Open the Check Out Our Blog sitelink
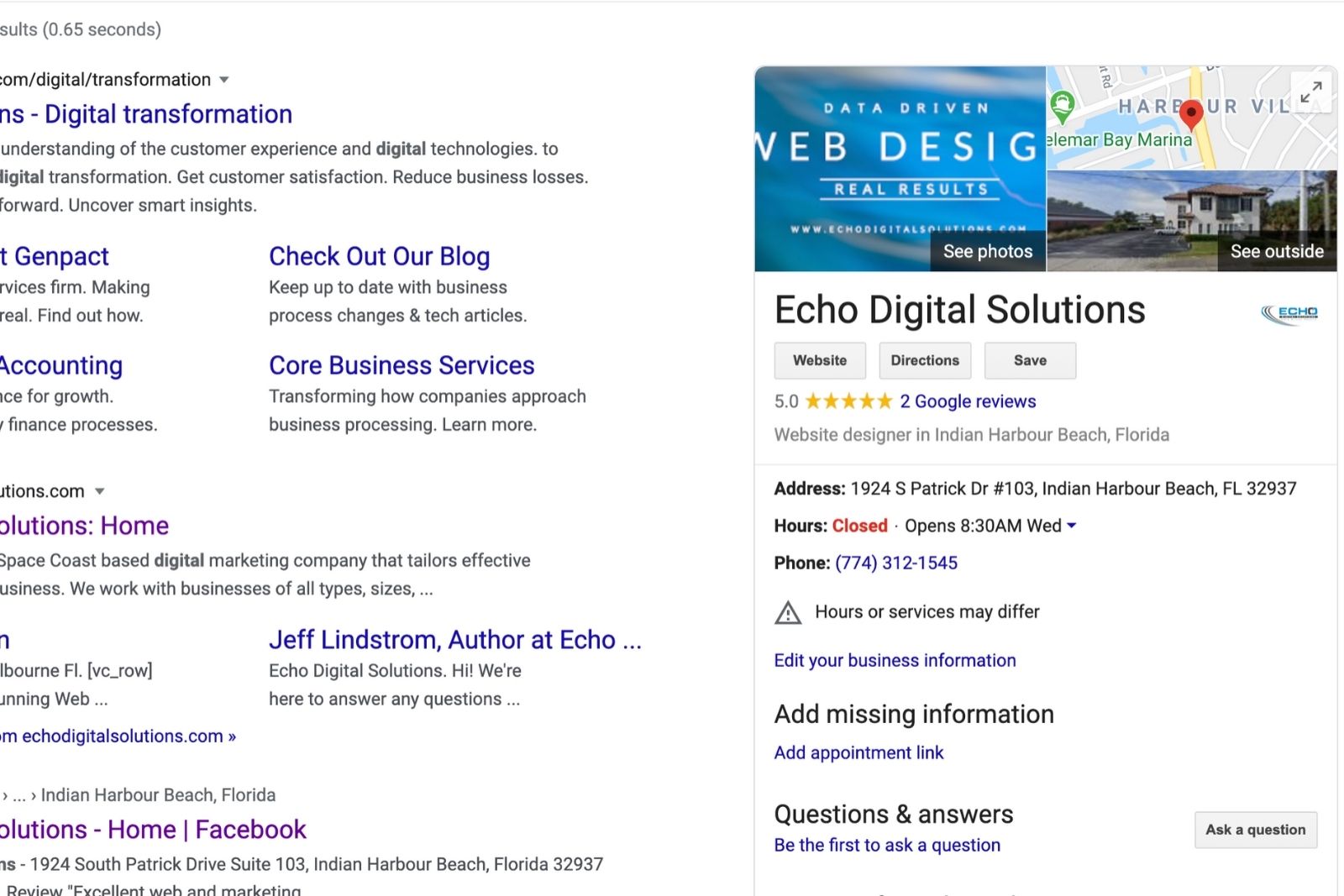Image resolution: width=1344 pixels, height=896 pixels. [x=380, y=256]
